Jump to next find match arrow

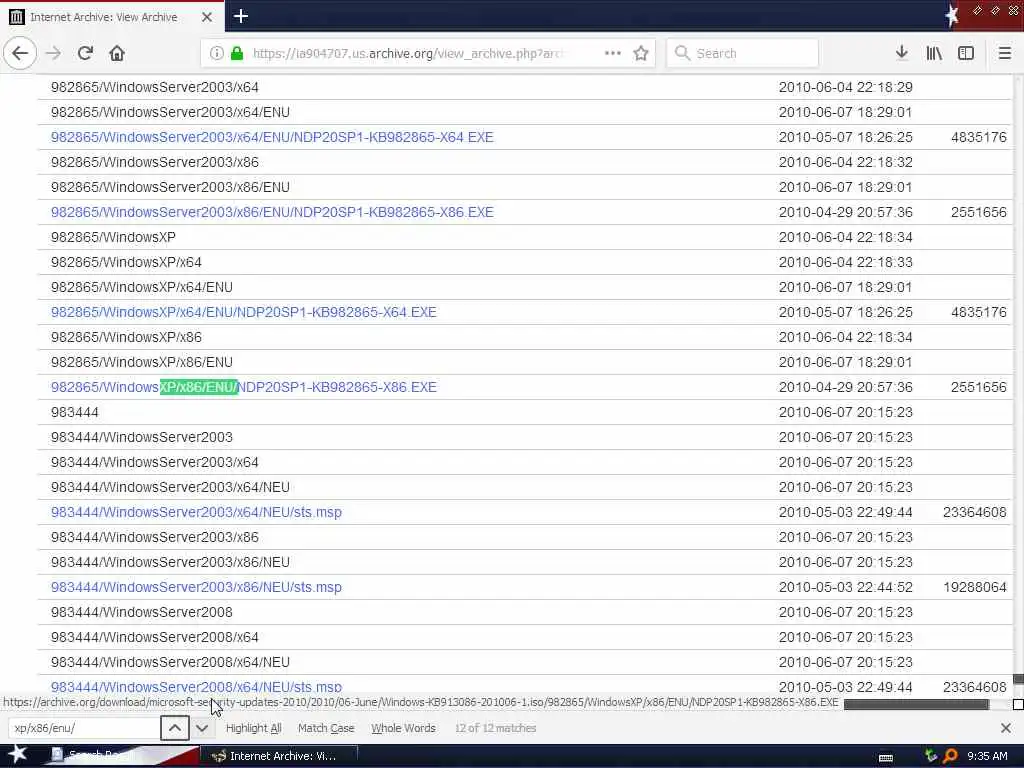coord(202,728)
